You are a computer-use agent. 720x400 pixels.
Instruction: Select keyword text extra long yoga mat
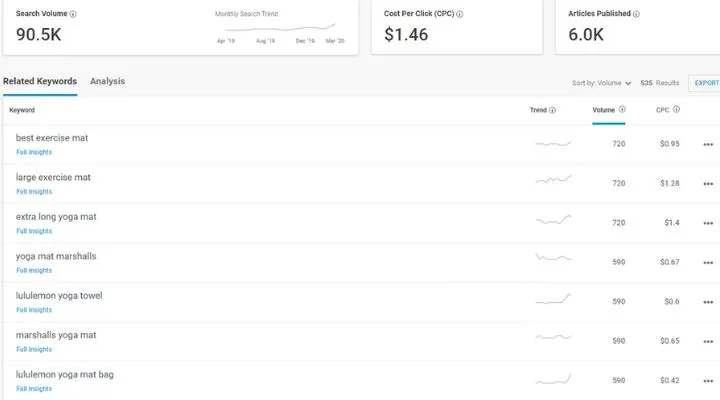[56, 217]
